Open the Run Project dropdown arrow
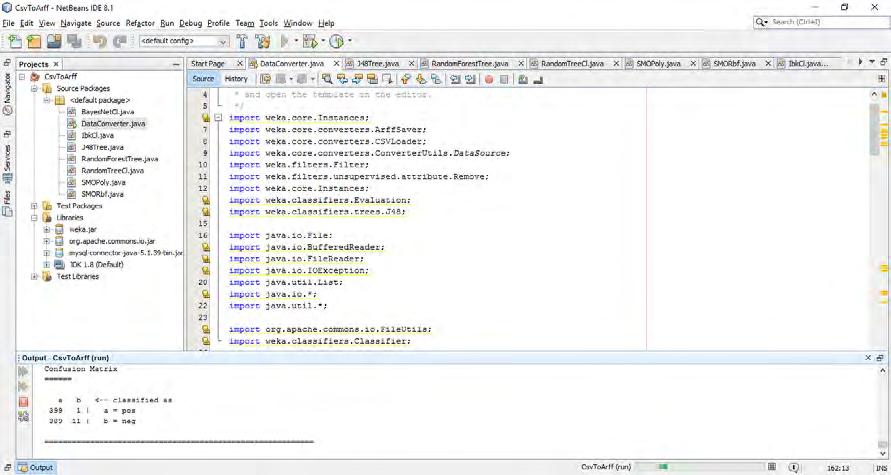This screenshot has width=891, height=475. [x=296, y=41]
